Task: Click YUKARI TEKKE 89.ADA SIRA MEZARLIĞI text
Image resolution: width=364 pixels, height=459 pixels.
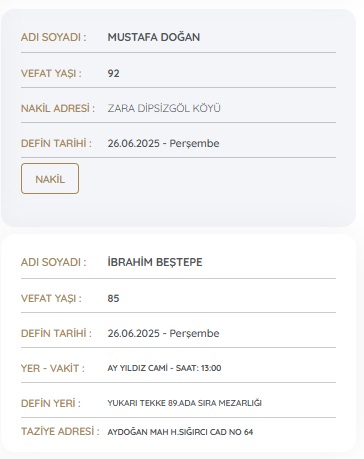Action: (x=185, y=403)
